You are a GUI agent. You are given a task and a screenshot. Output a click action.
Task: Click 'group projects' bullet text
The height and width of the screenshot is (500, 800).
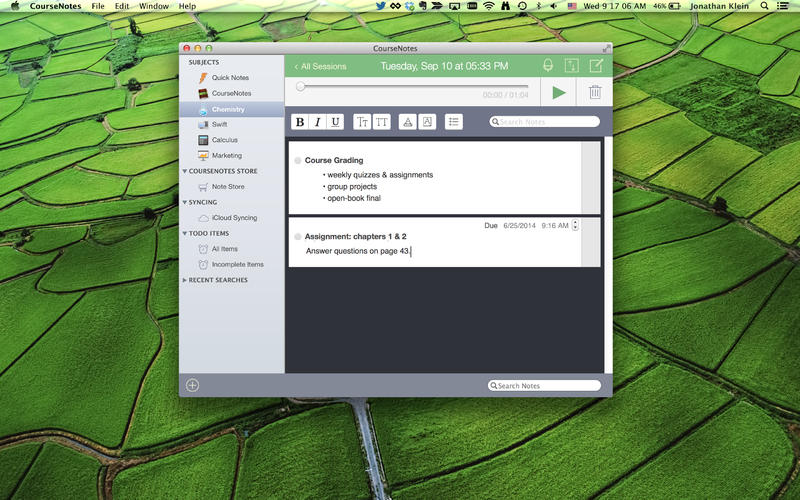pyautogui.click(x=352, y=187)
